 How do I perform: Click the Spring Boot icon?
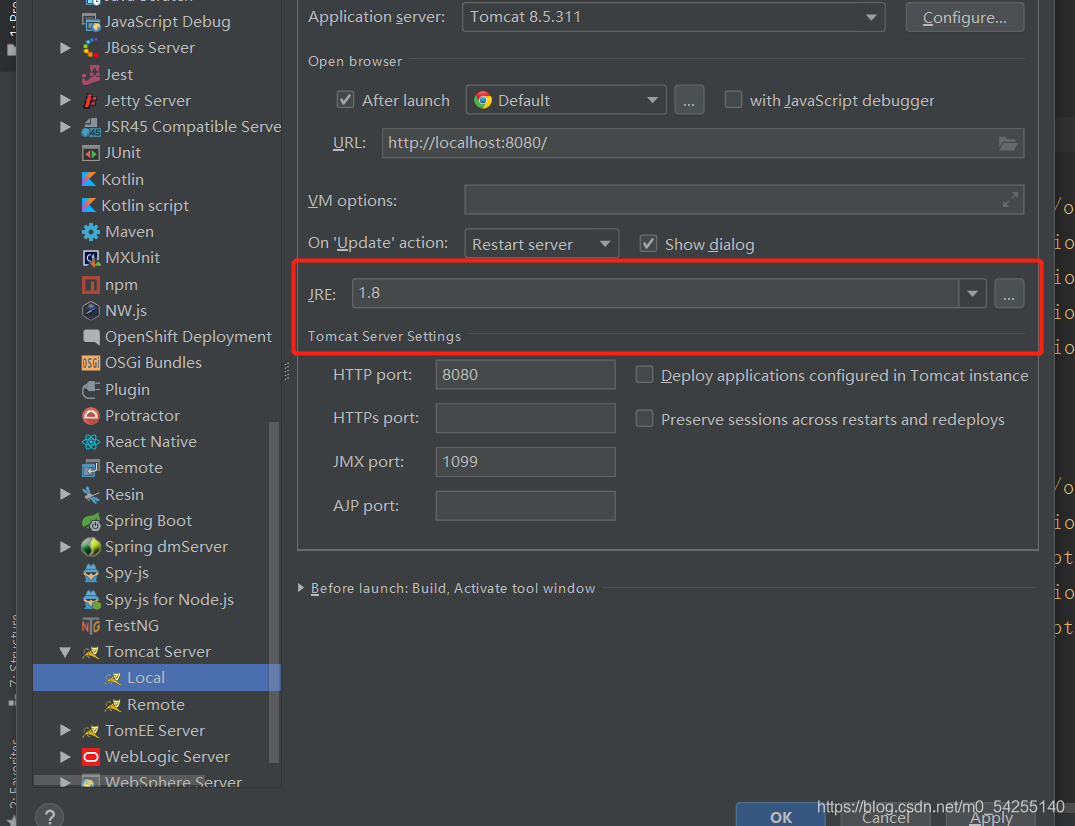coord(90,521)
